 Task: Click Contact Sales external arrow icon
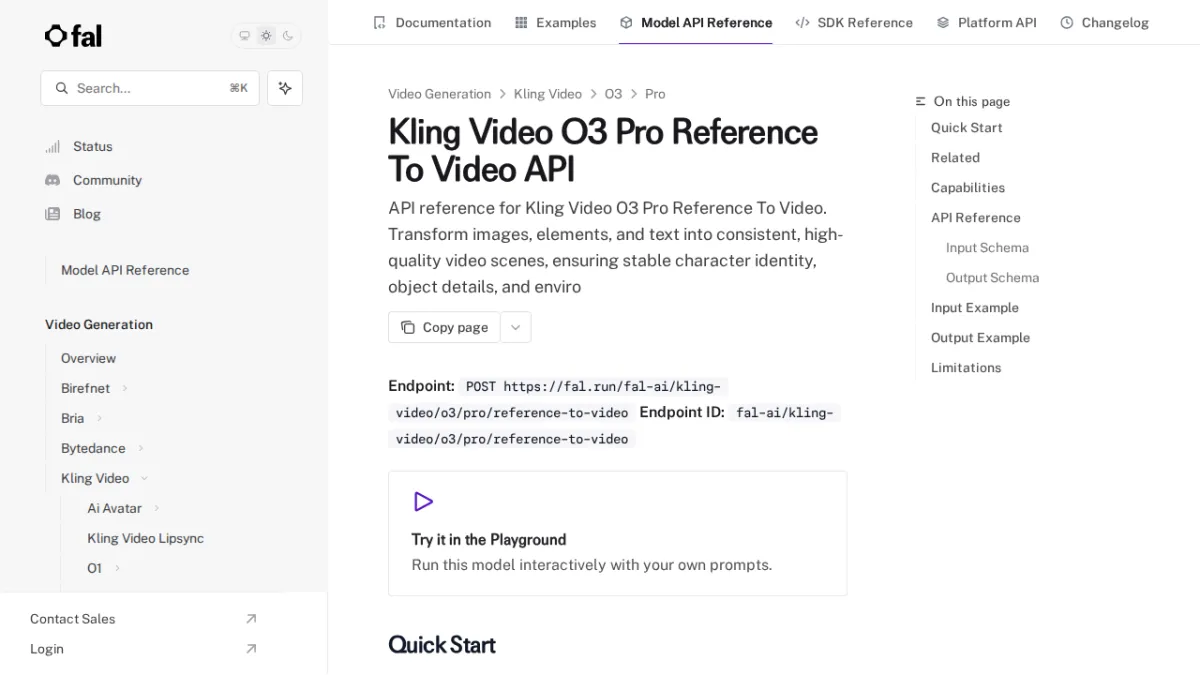pos(251,619)
